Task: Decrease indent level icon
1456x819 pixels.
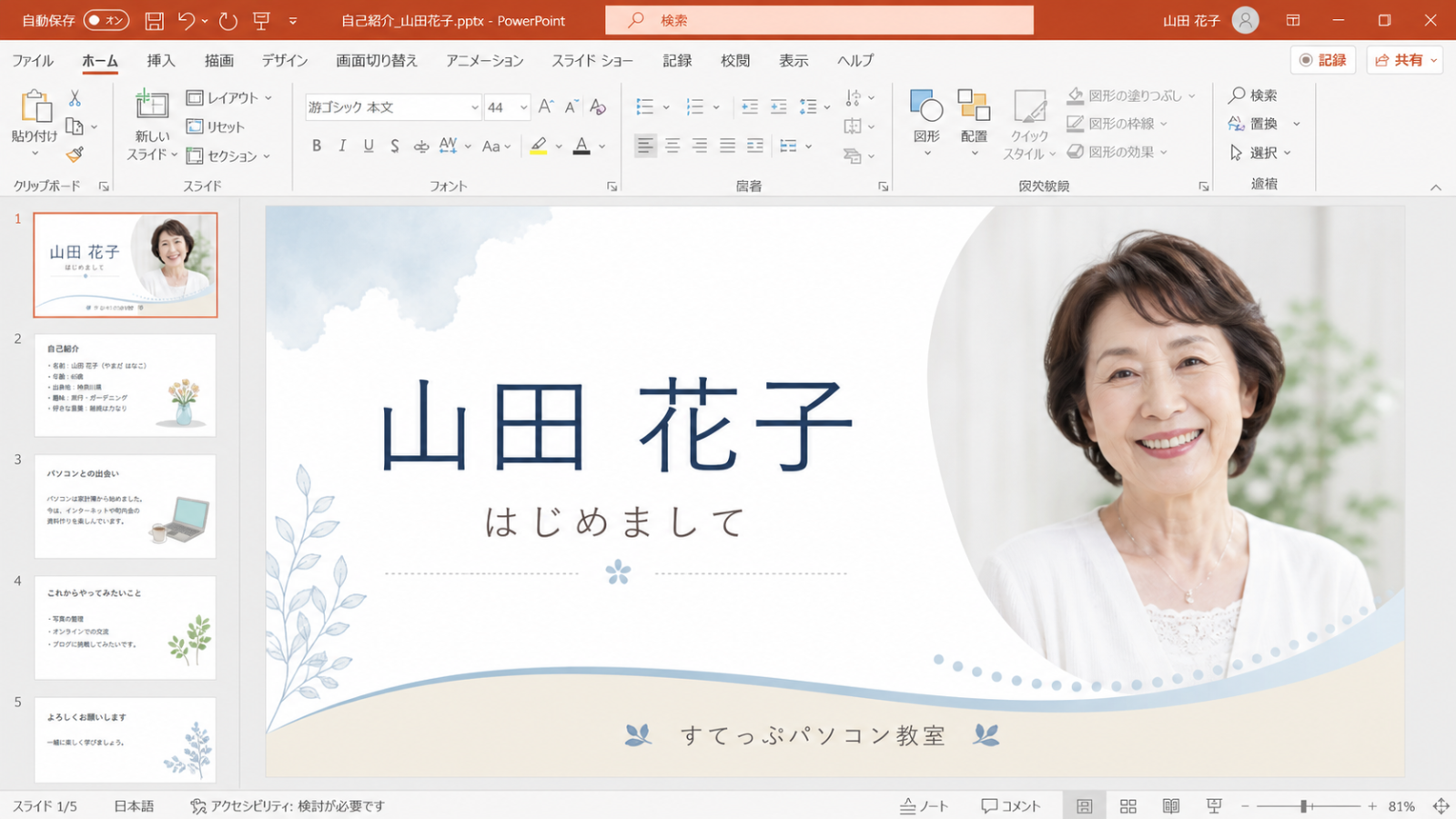Action: pos(750,106)
